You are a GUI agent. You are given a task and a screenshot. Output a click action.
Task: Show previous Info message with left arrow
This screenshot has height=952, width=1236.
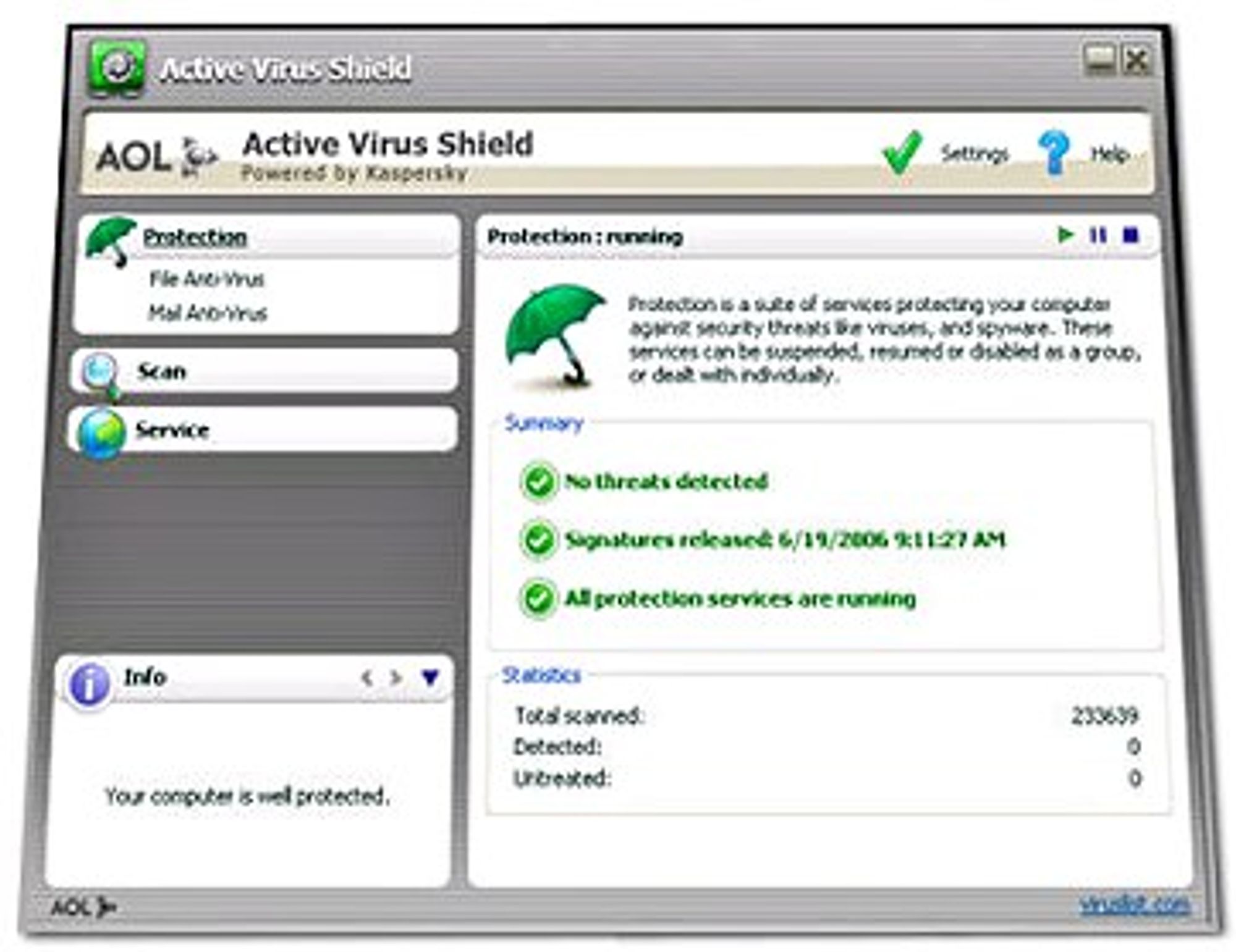point(366,678)
